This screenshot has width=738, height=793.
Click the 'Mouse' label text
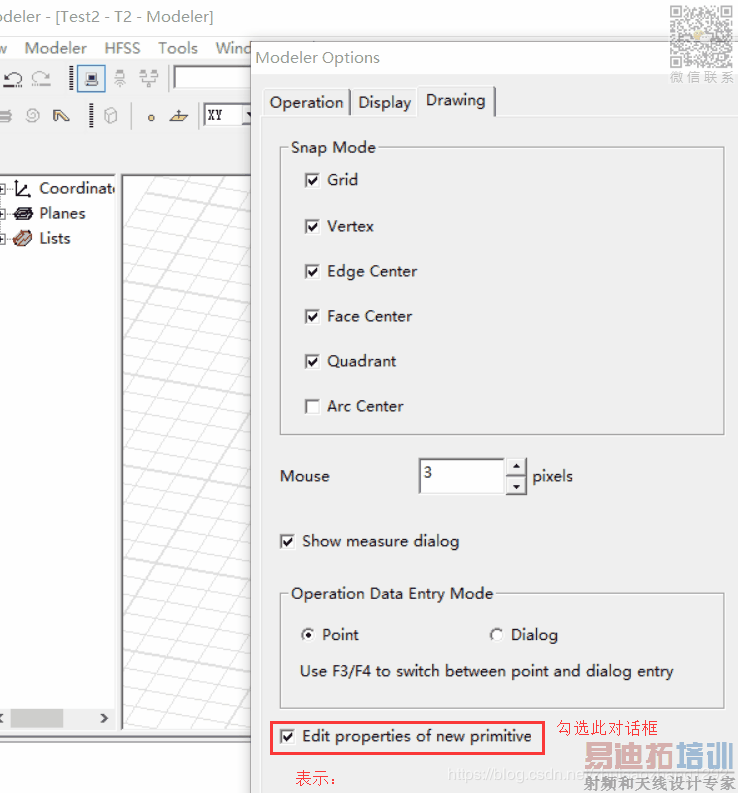(x=305, y=476)
